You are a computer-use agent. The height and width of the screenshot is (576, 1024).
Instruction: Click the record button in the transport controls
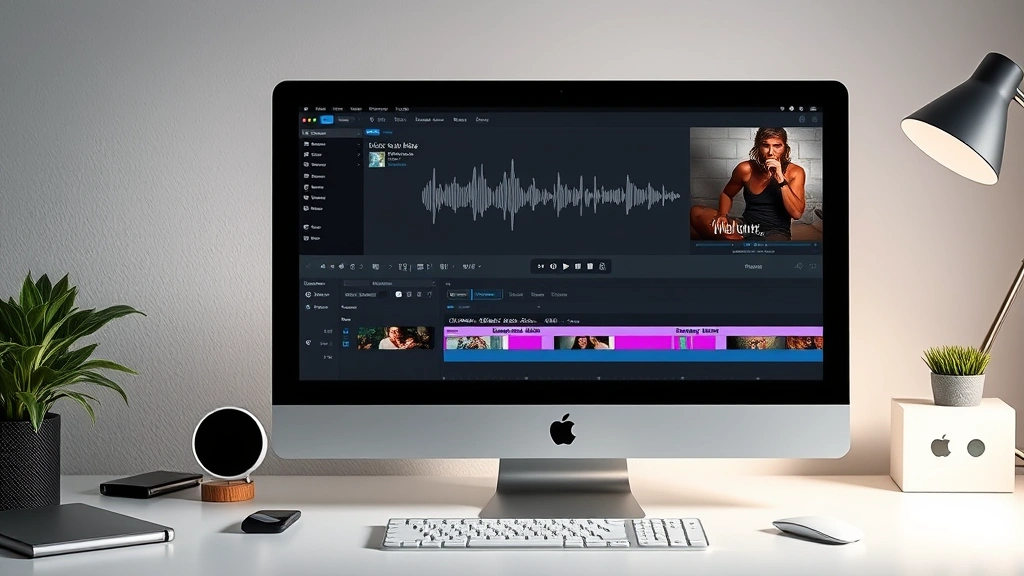pos(551,266)
